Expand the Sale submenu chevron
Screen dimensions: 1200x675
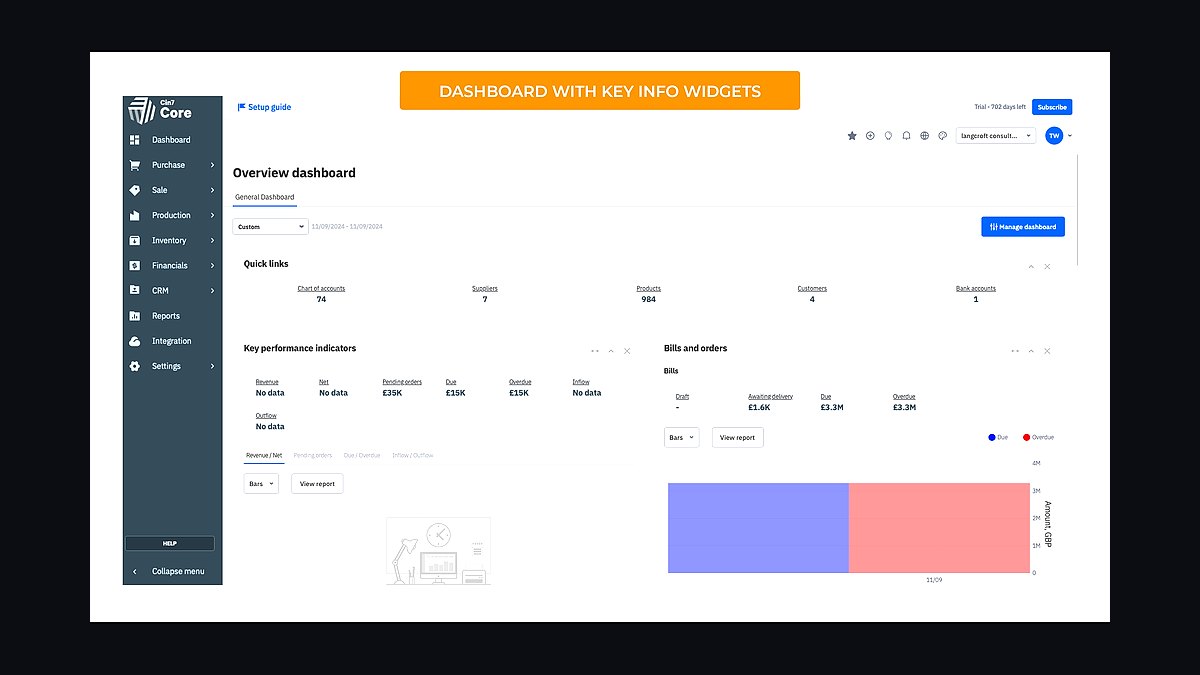213,190
